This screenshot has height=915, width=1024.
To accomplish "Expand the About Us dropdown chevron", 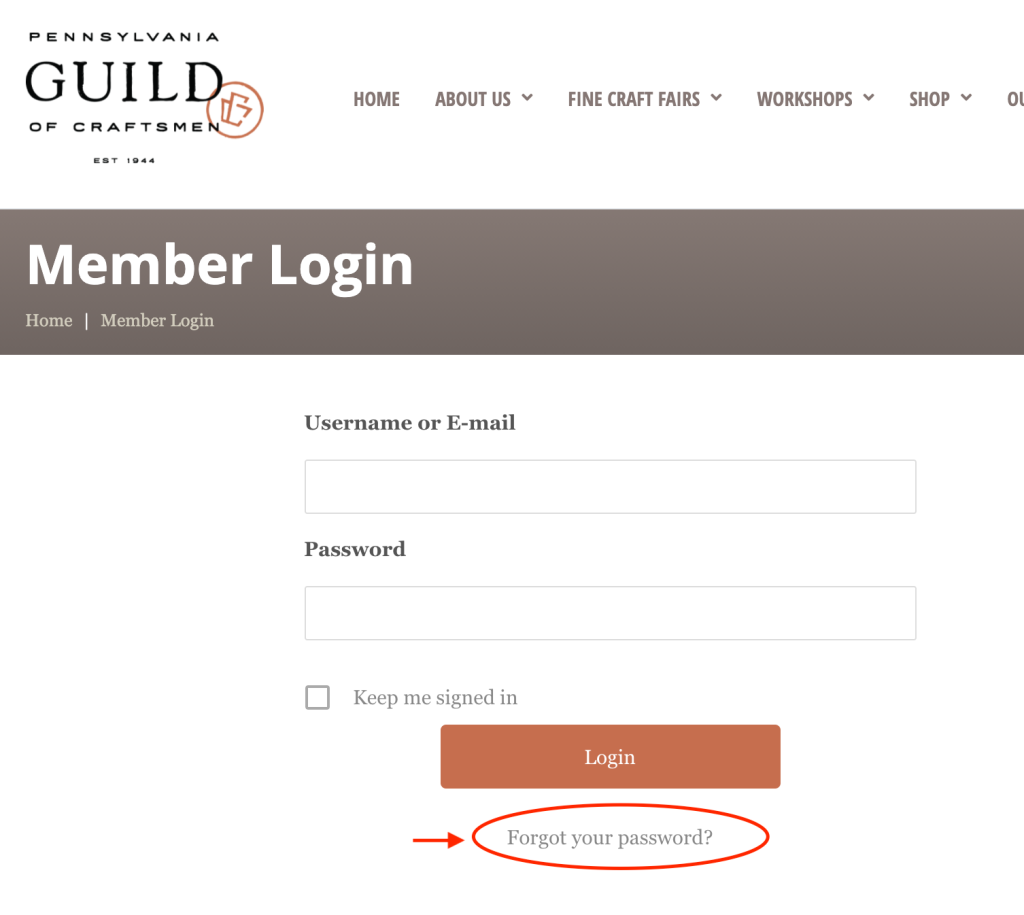I will [527, 98].
